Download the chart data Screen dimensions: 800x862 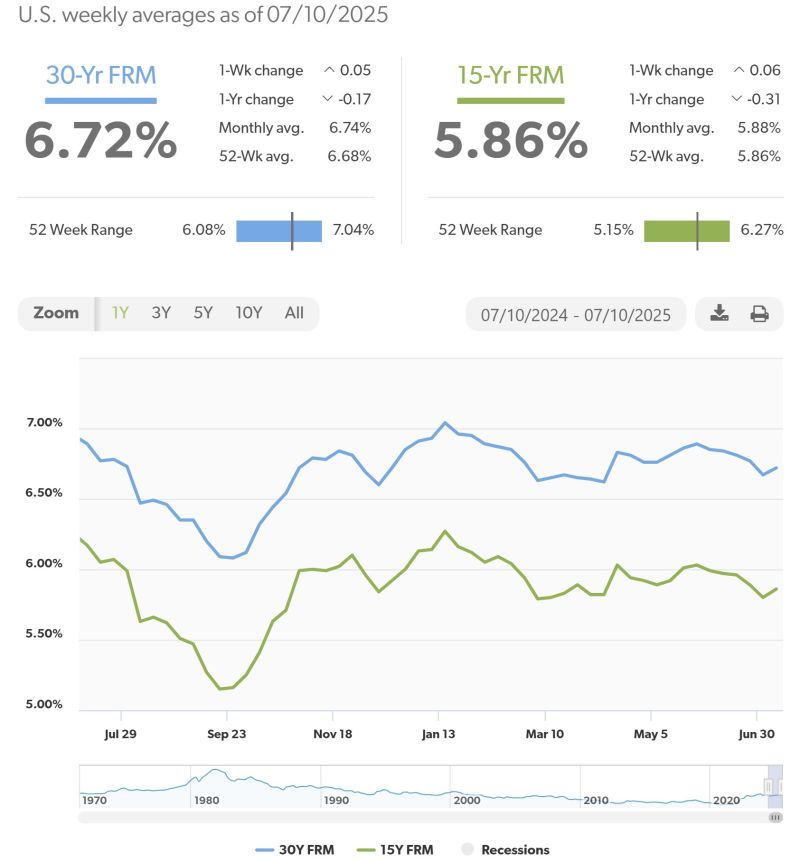[x=719, y=313]
